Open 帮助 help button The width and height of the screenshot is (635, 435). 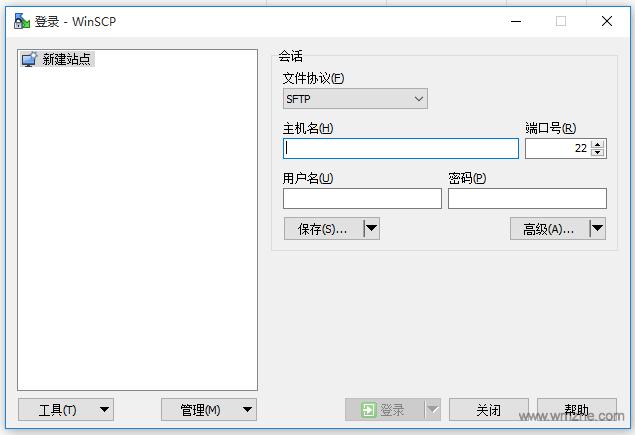coord(577,409)
